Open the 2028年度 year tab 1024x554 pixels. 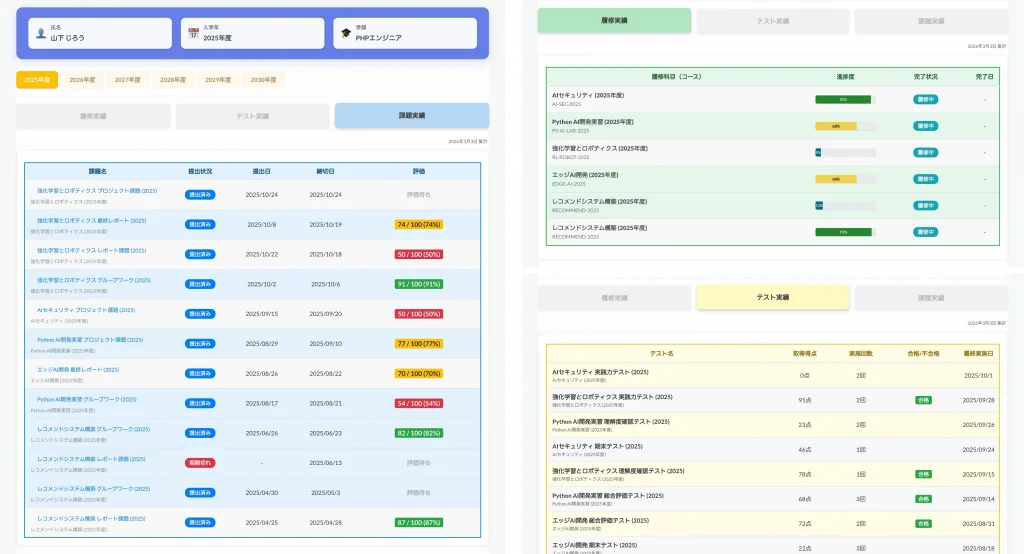click(x=174, y=80)
